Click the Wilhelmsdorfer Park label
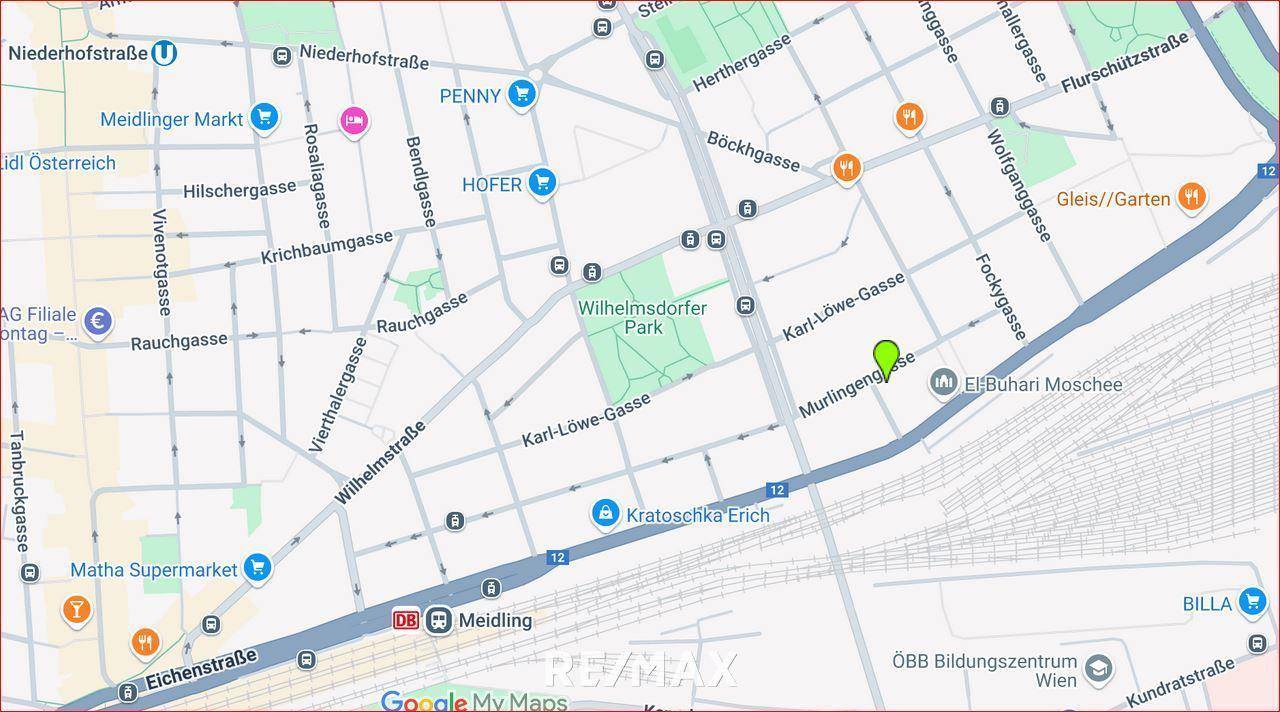 coord(641,317)
